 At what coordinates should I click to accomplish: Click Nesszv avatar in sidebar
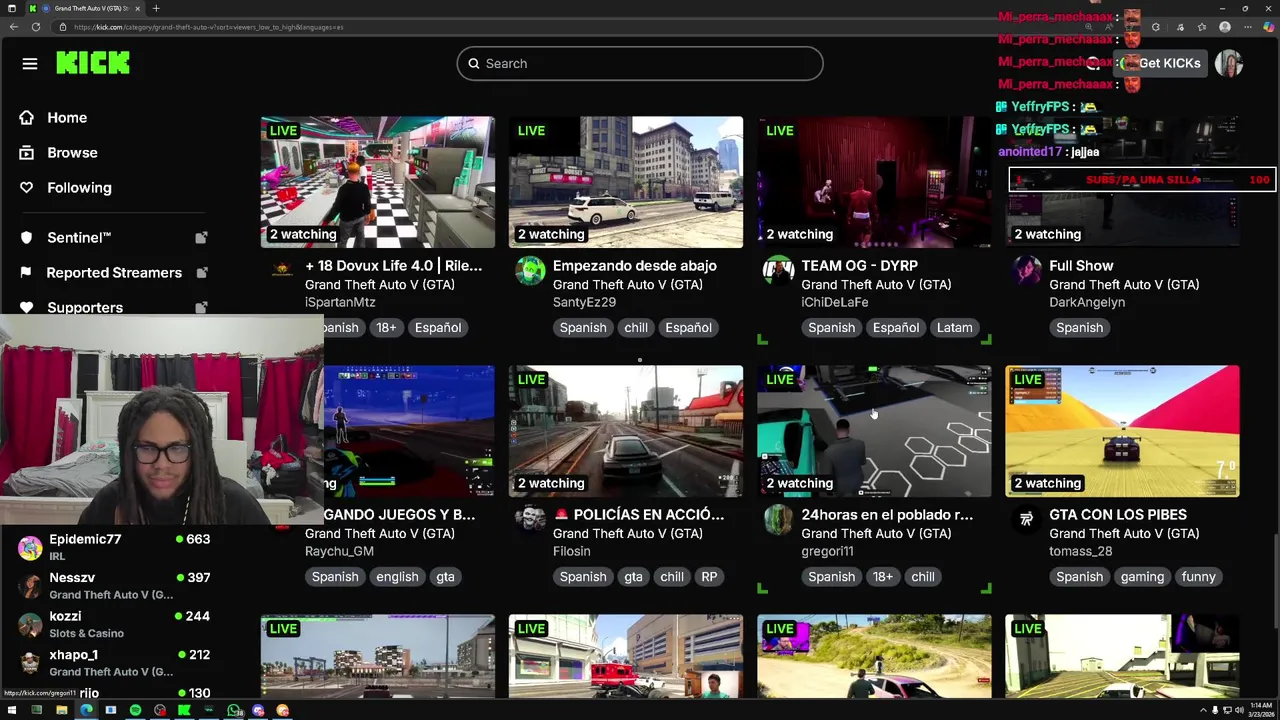click(x=31, y=585)
